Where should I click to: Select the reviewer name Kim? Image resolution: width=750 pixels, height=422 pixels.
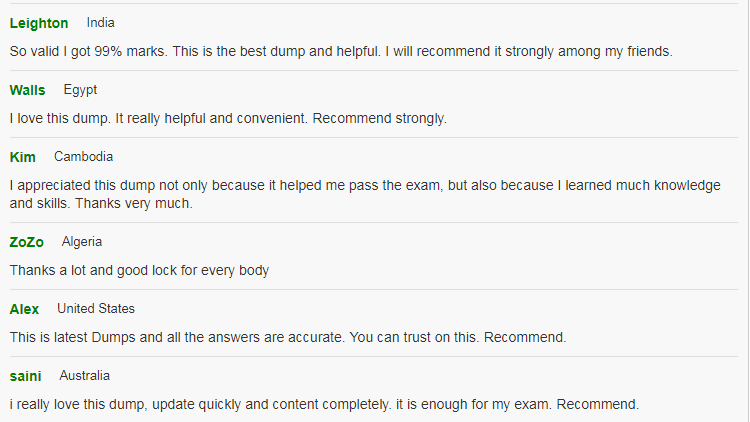(x=22, y=157)
